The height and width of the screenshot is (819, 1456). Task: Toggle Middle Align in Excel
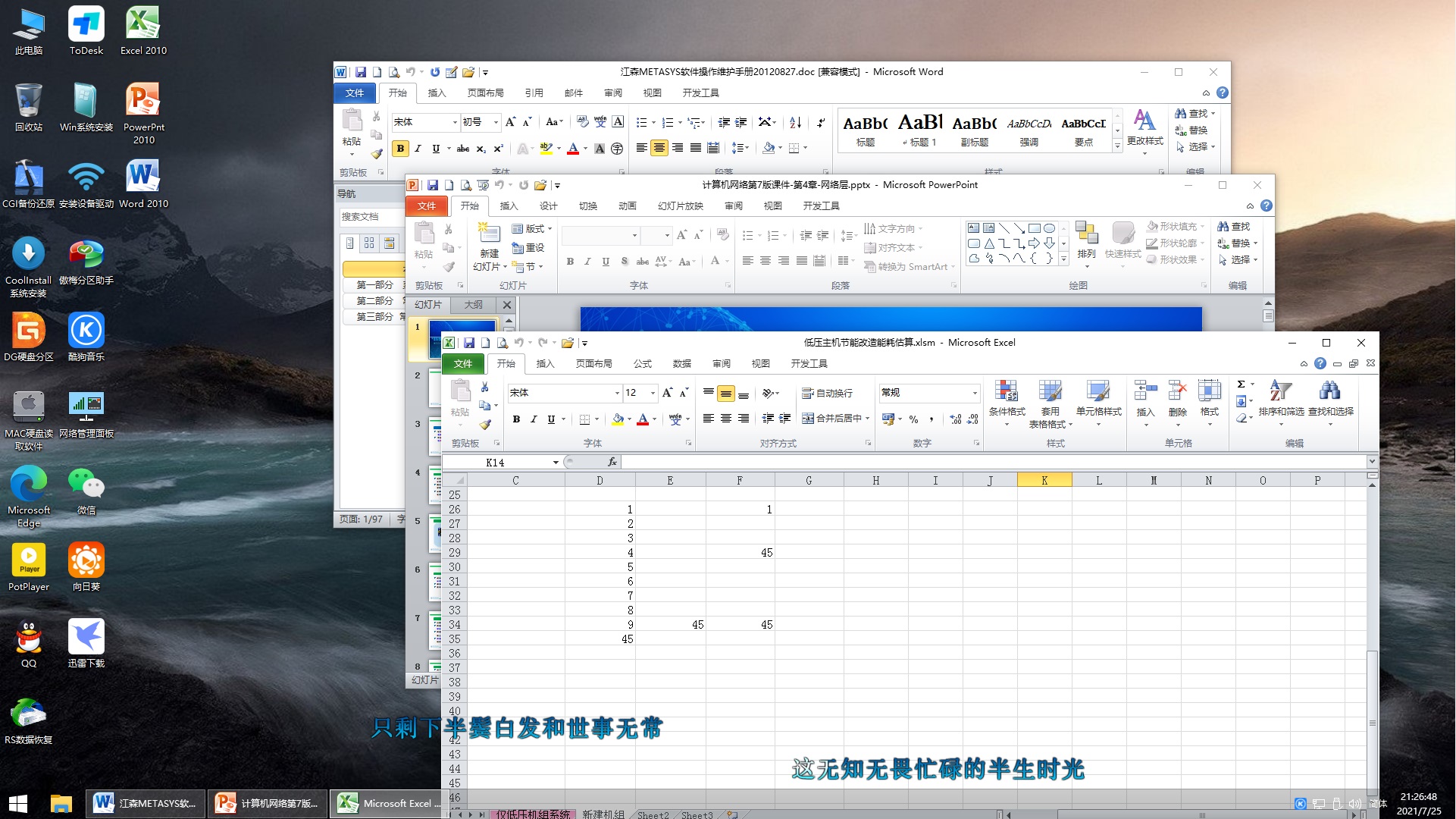726,393
